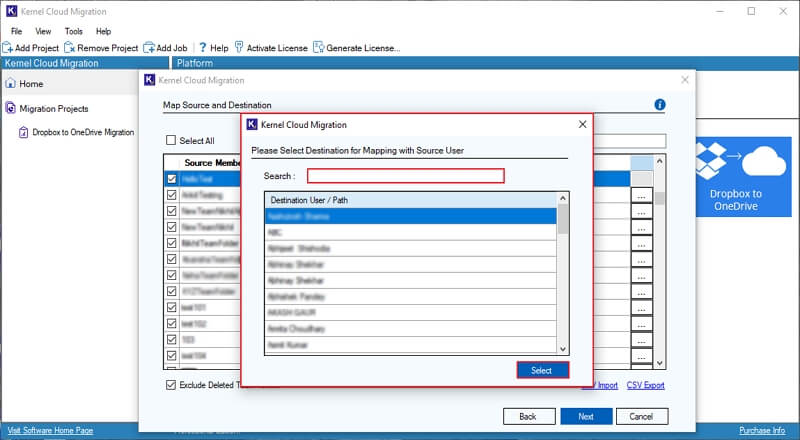The width and height of the screenshot is (800, 440).
Task: Select the ABC destination row
Action: coord(411,232)
